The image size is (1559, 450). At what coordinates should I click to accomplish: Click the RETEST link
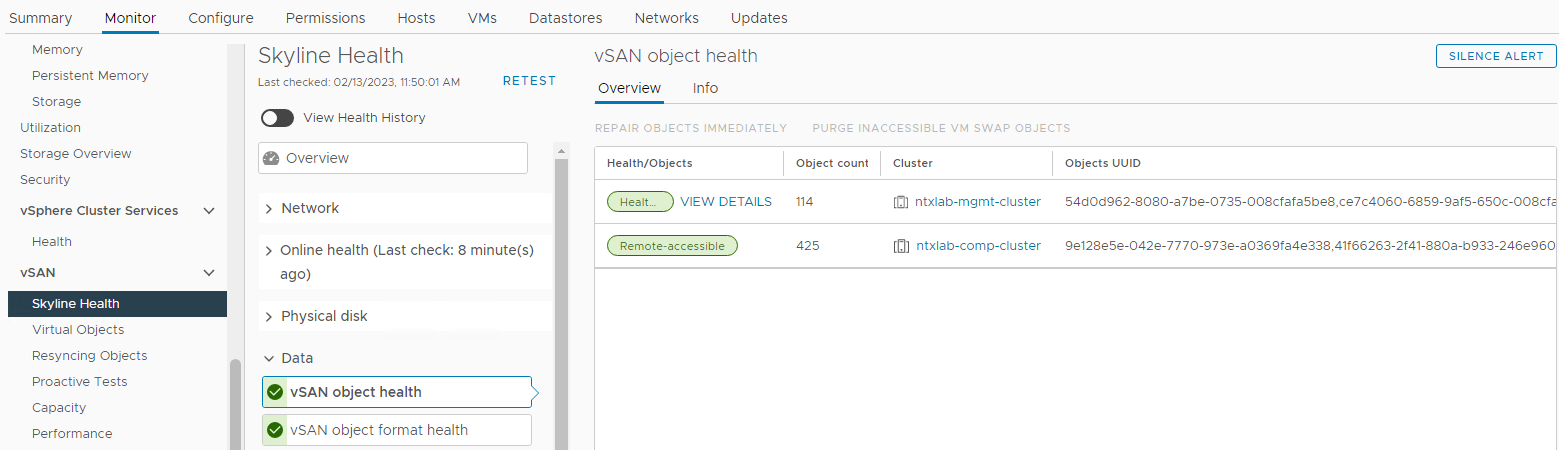pyautogui.click(x=529, y=81)
